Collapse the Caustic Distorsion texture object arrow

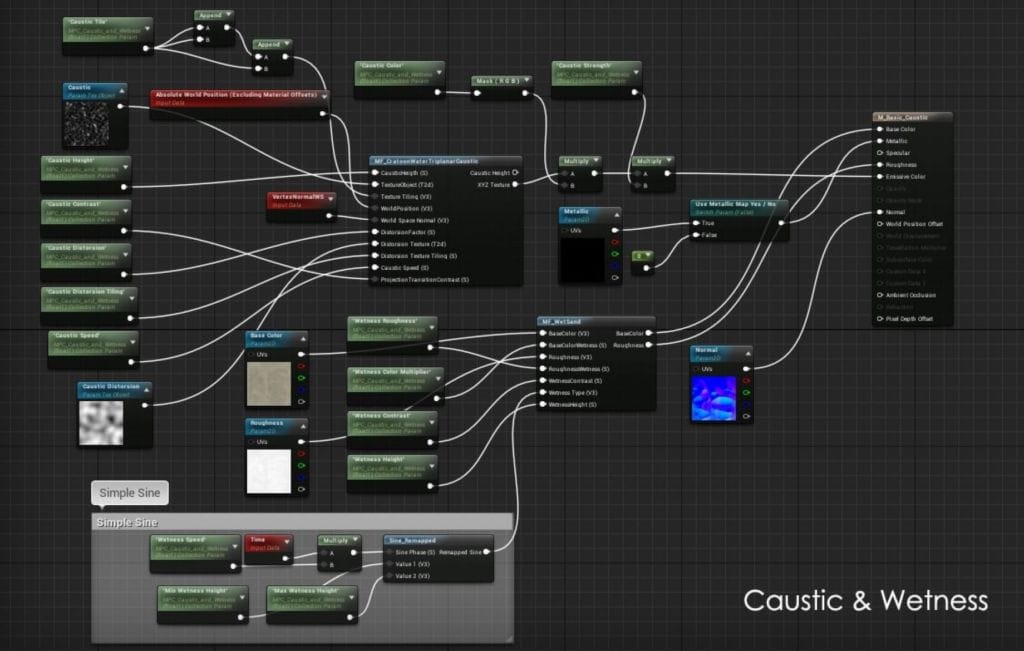(147, 390)
